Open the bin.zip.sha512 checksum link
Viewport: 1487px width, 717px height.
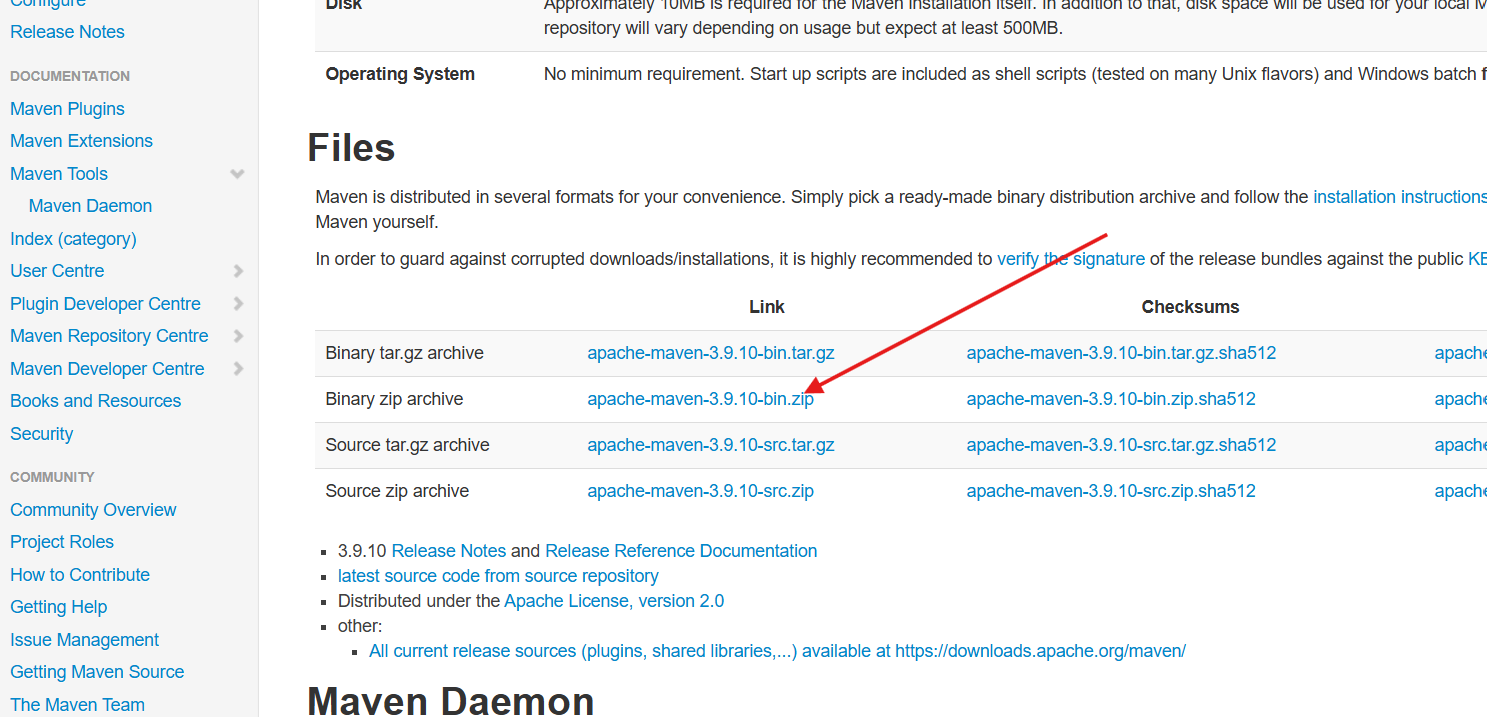(1111, 399)
